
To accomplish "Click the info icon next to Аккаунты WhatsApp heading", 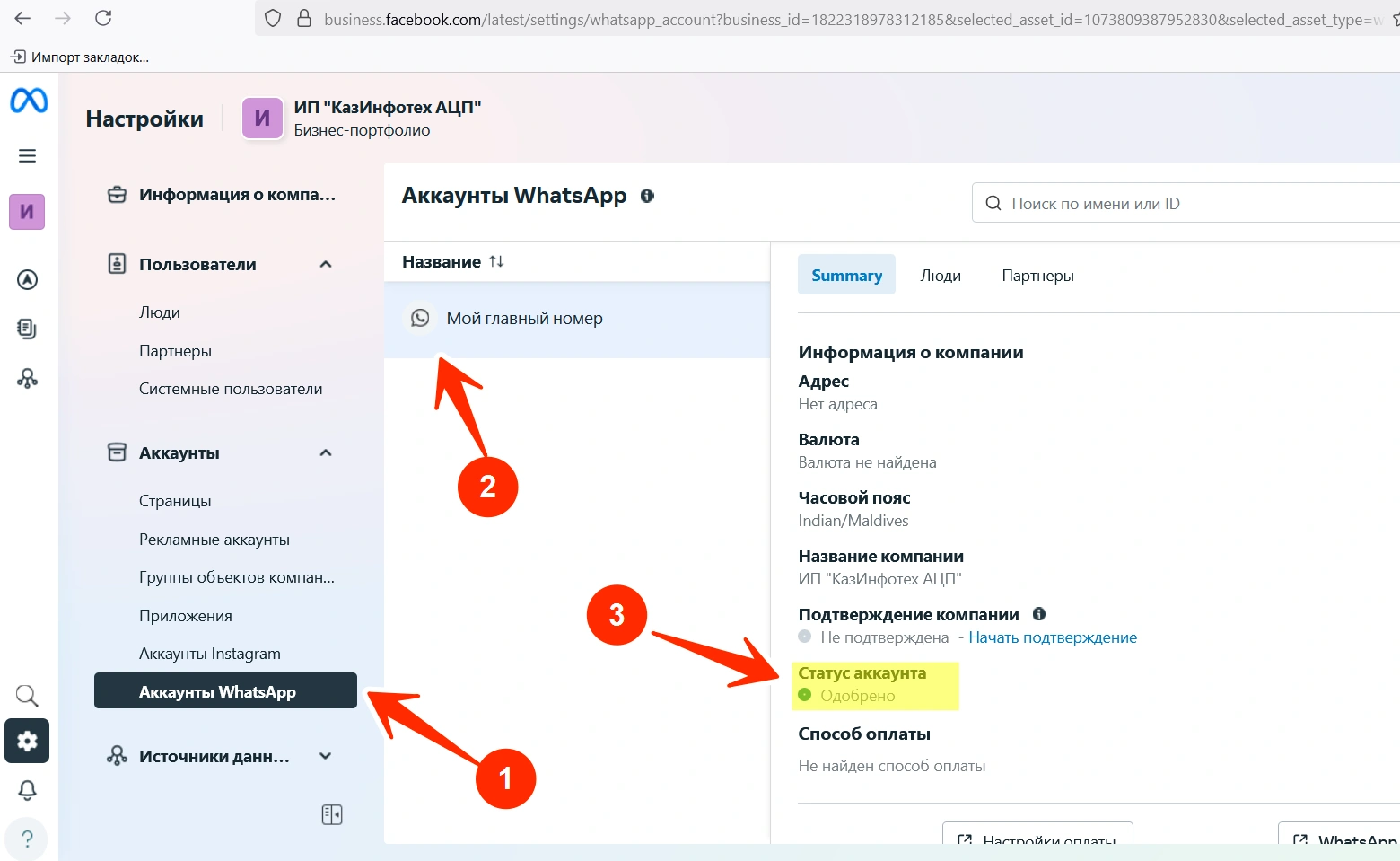I will pyautogui.click(x=647, y=196).
